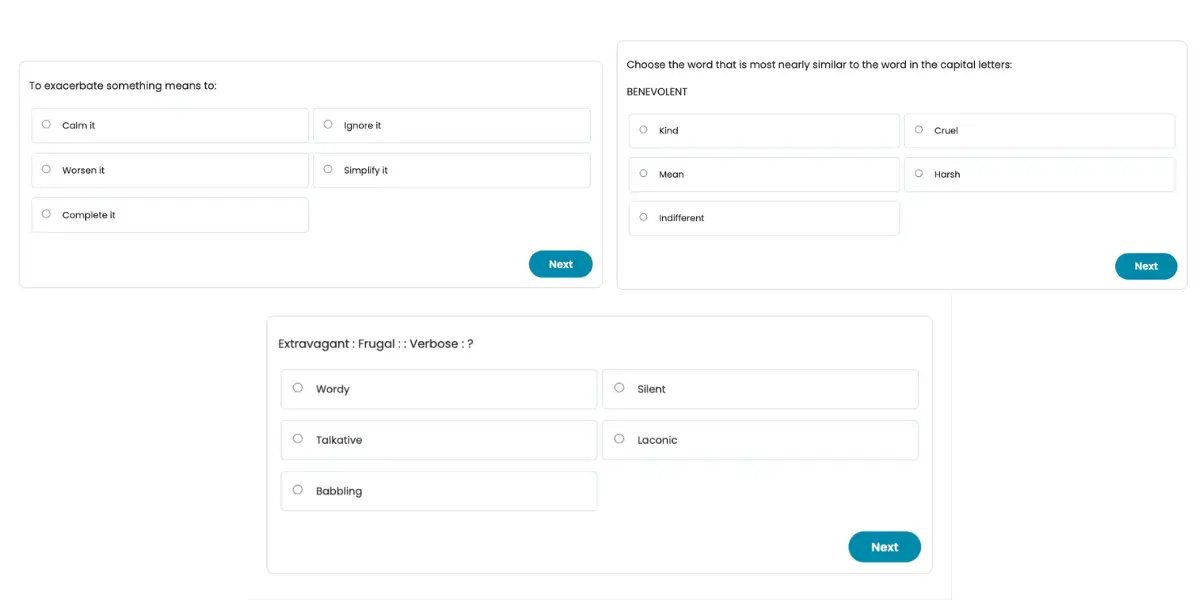Click the BENEVOLENT capitalized word
Screen dimensions: 1200x600
pyautogui.click(x=657, y=92)
